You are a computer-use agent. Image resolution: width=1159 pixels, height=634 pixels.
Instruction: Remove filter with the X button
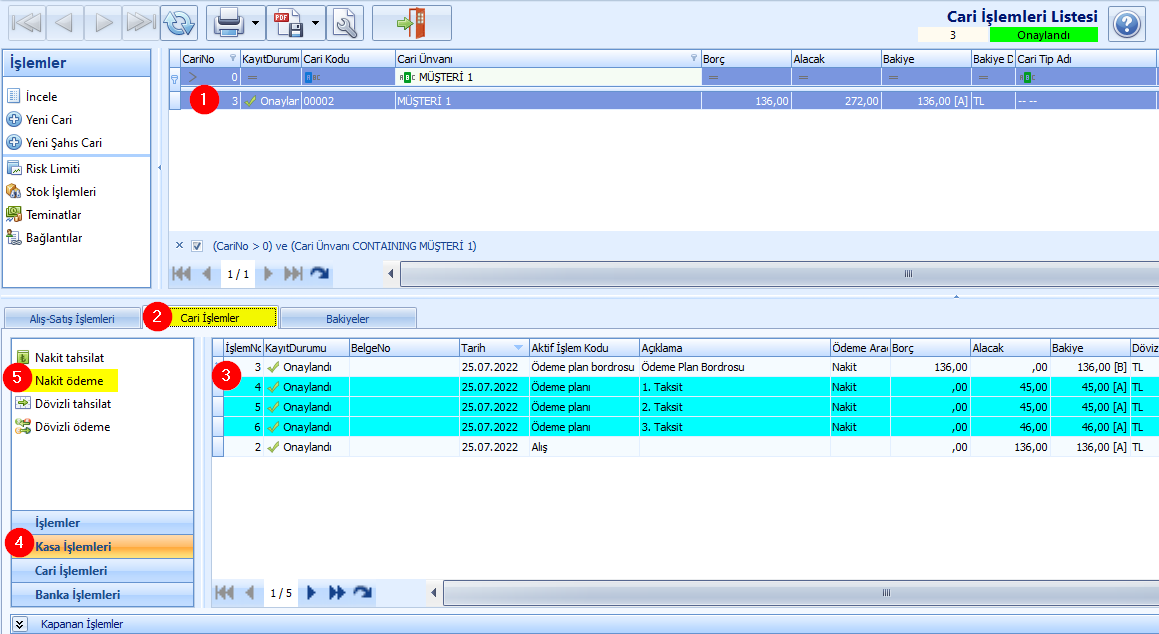(x=179, y=245)
